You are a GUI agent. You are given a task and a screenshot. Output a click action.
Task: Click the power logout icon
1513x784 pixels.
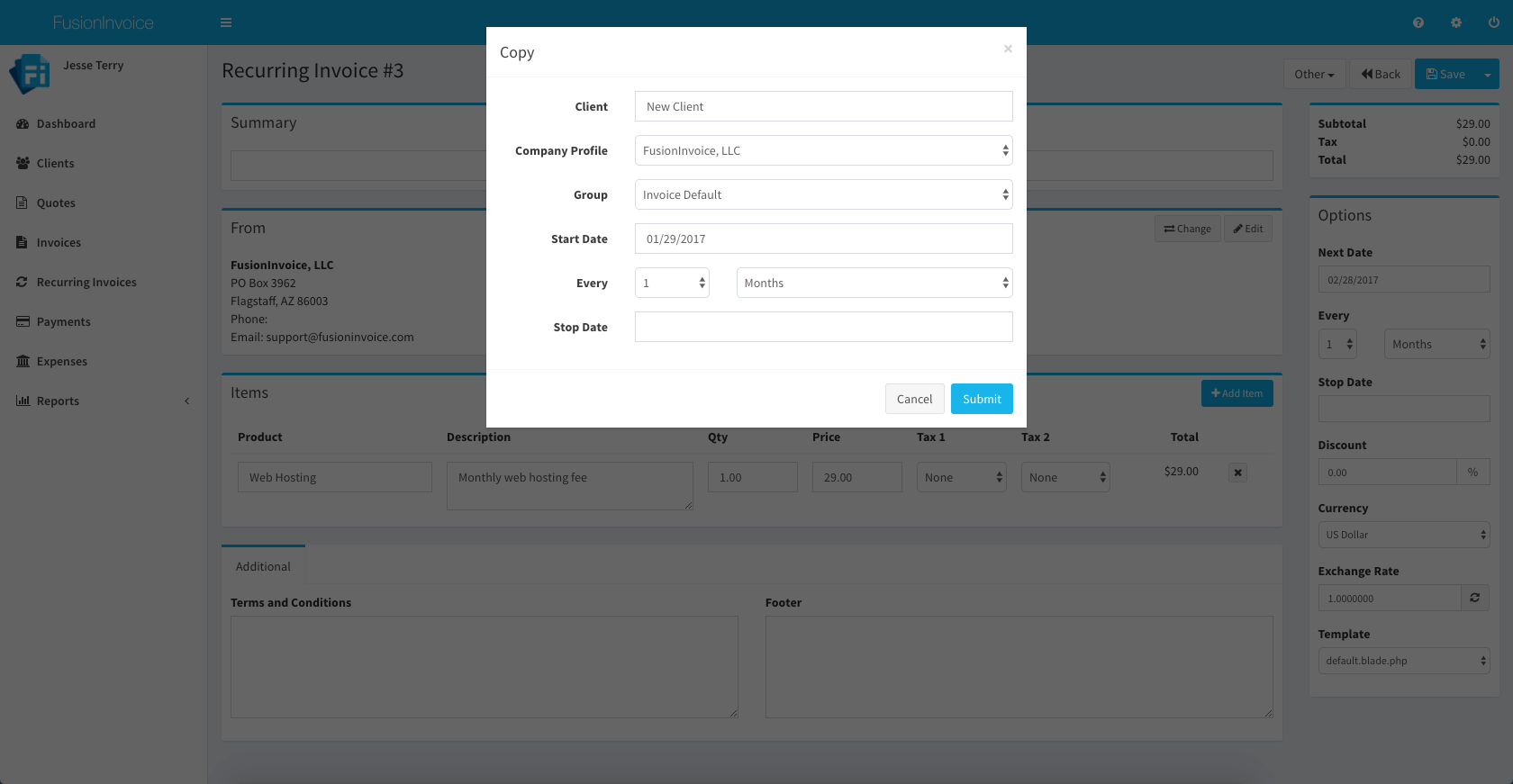pos(1494,23)
